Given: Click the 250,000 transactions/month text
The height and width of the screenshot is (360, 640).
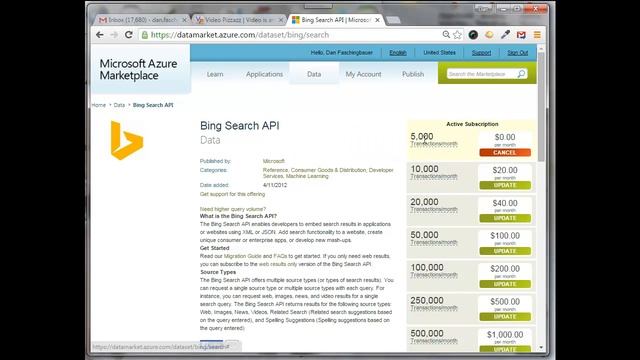Looking at the screenshot, I should coord(434,304).
